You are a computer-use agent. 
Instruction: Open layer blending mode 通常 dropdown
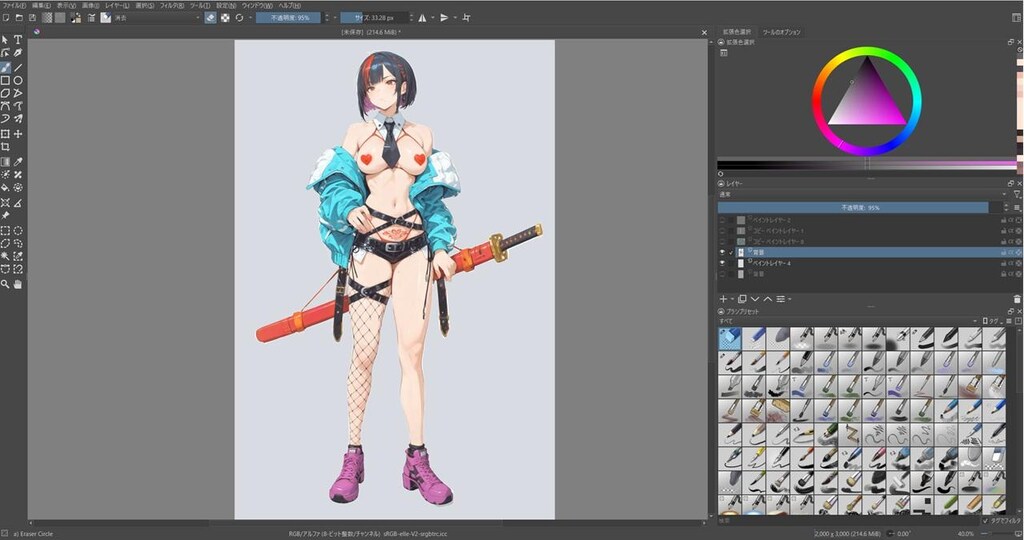pos(861,195)
